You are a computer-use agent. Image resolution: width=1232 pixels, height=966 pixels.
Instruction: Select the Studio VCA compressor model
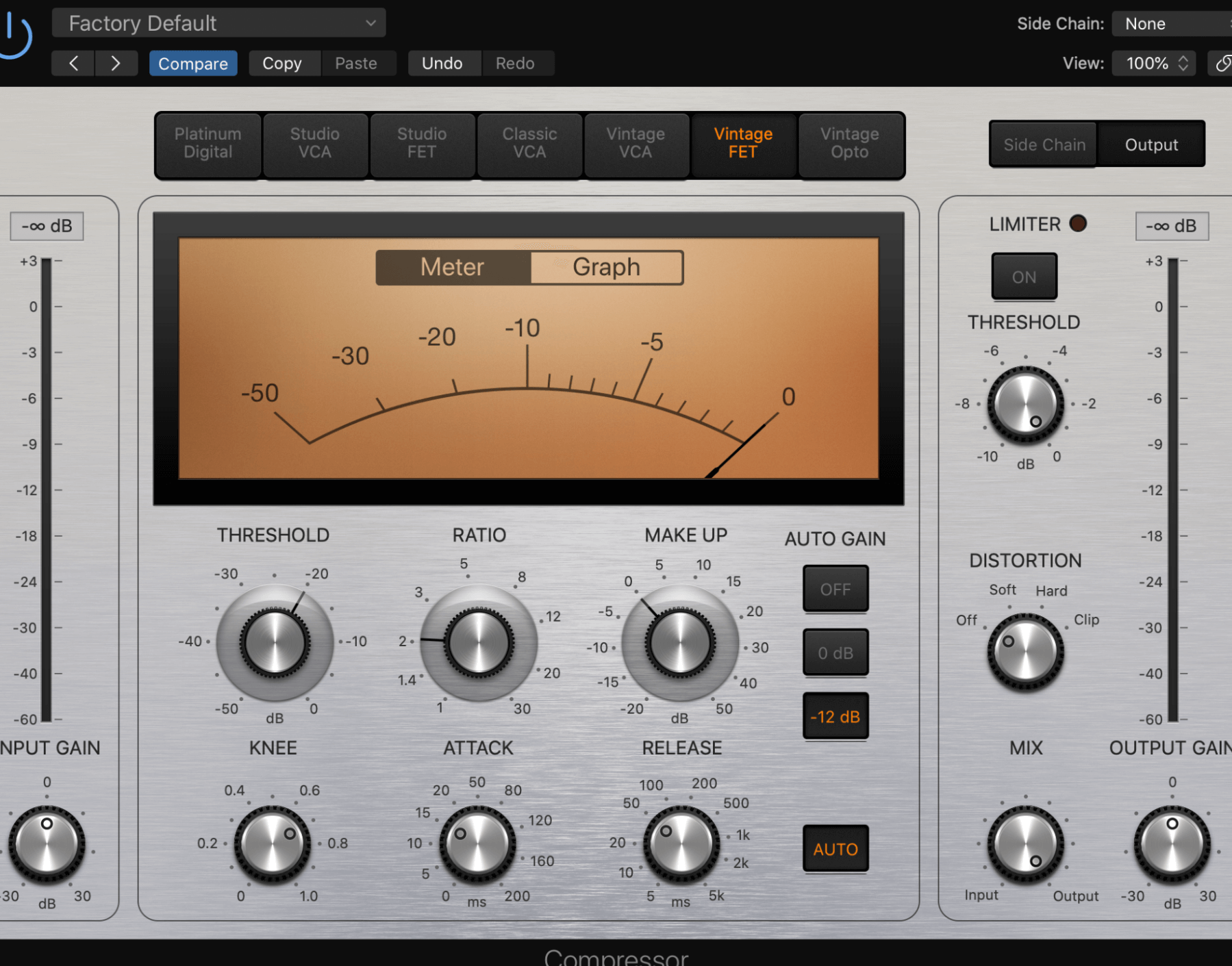coord(315,144)
